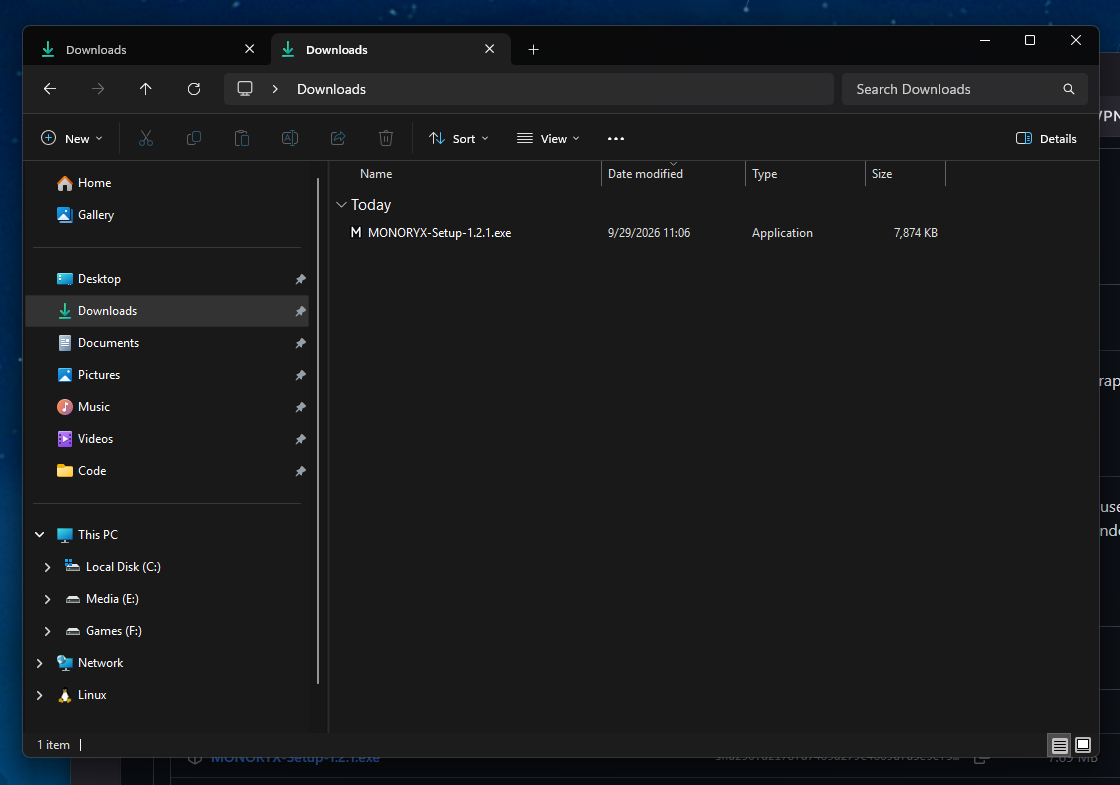Expand the Linux node
The height and width of the screenshot is (785, 1120).
click(x=40, y=695)
